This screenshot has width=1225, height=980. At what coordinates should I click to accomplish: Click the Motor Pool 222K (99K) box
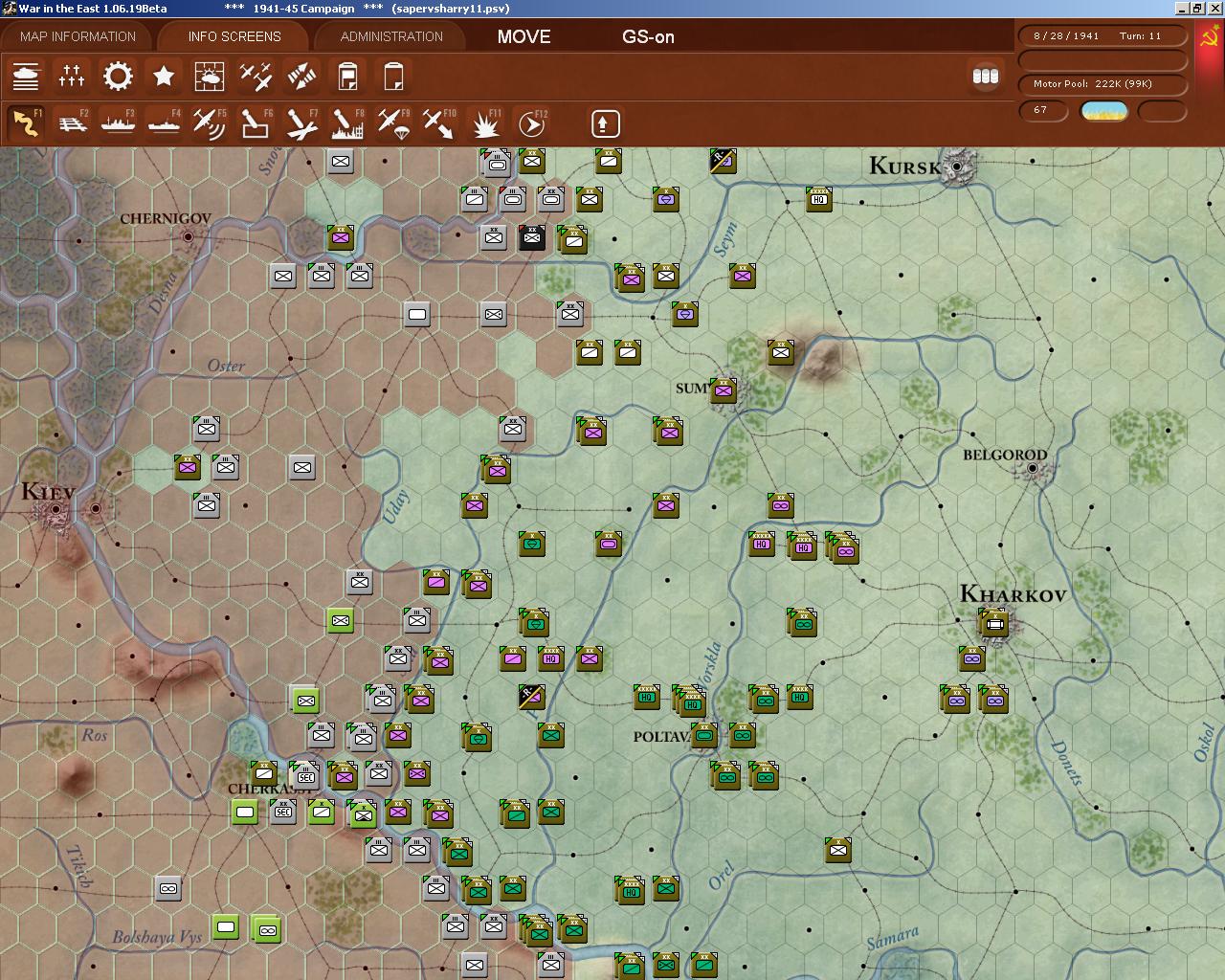pos(1103,83)
